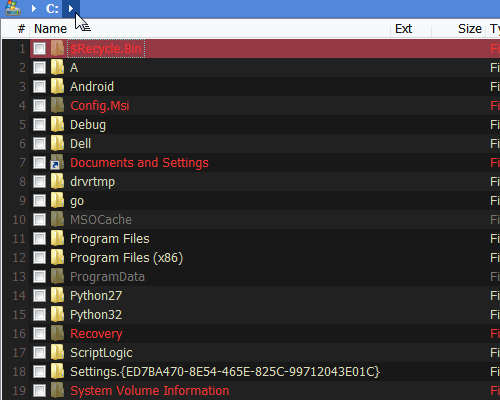The image size is (500, 400).
Task: Select the drvrtmp folder name
Action: pyautogui.click(x=92, y=182)
